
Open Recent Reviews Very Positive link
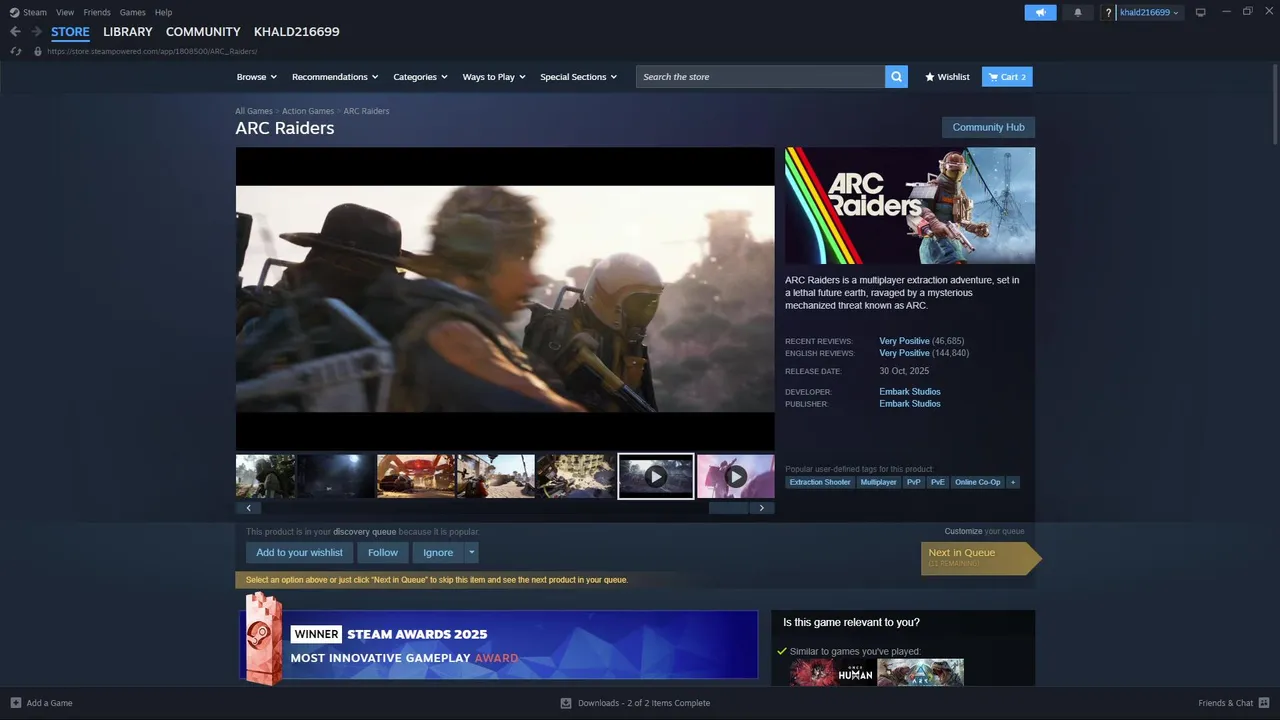click(904, 341)
